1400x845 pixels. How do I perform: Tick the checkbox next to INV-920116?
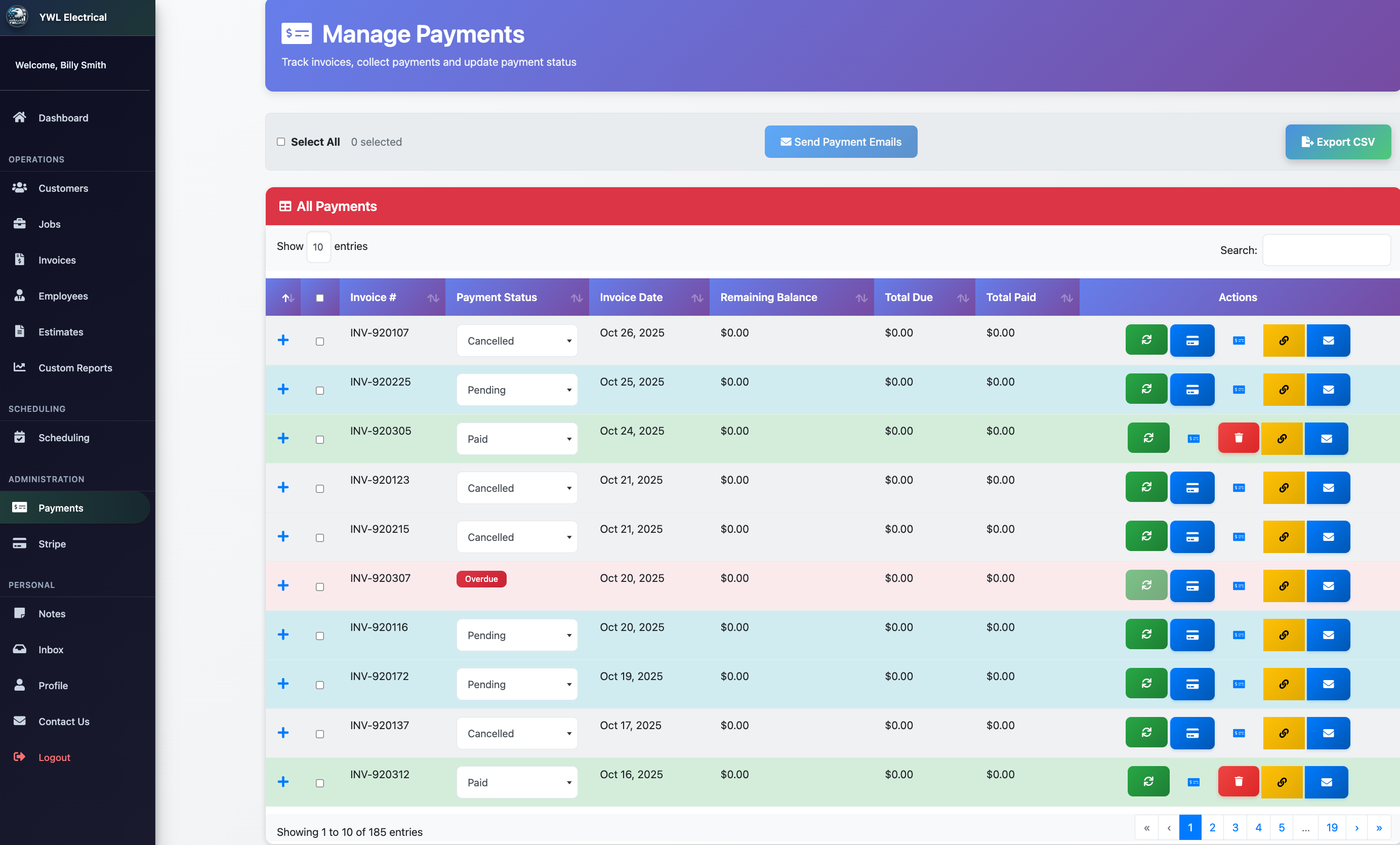(x=320, y=636)
